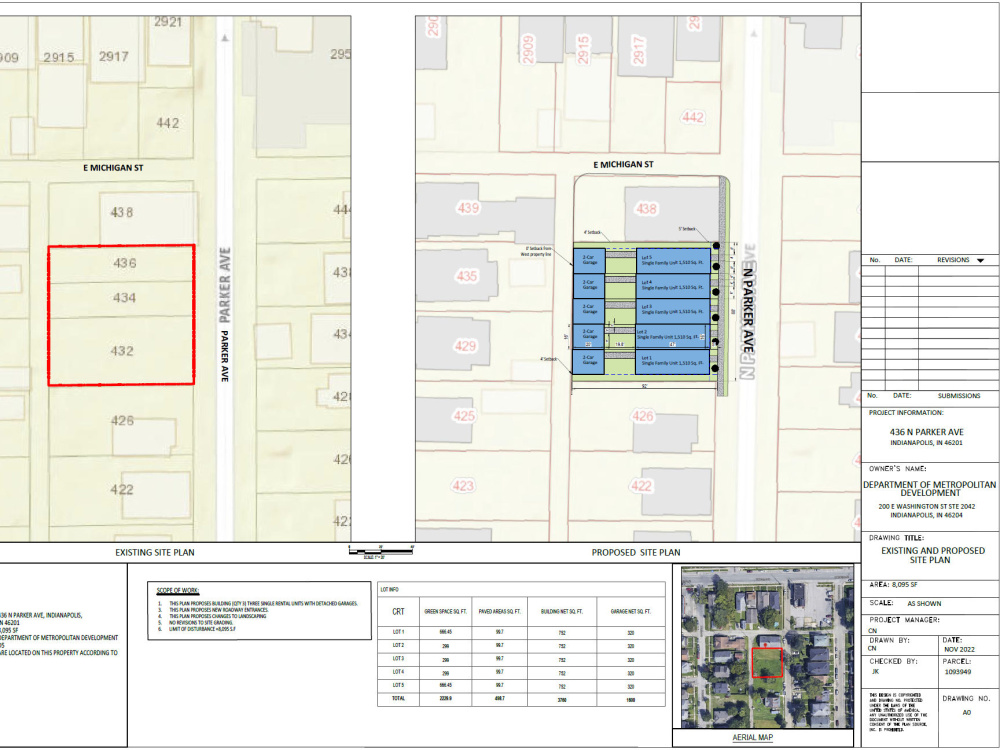Click parcel 423 in the proposed site plan
This screenshot has height=750, width=1000.
(x=463, y=486)
